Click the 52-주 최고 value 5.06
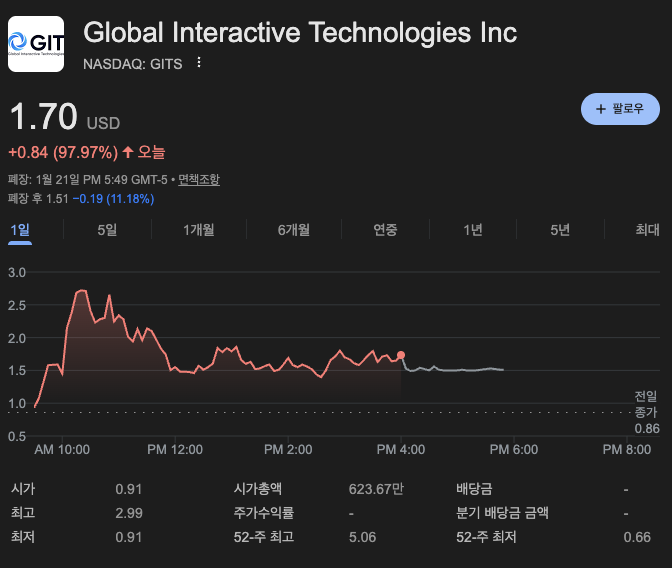672x568 pixels. (363, 537)
